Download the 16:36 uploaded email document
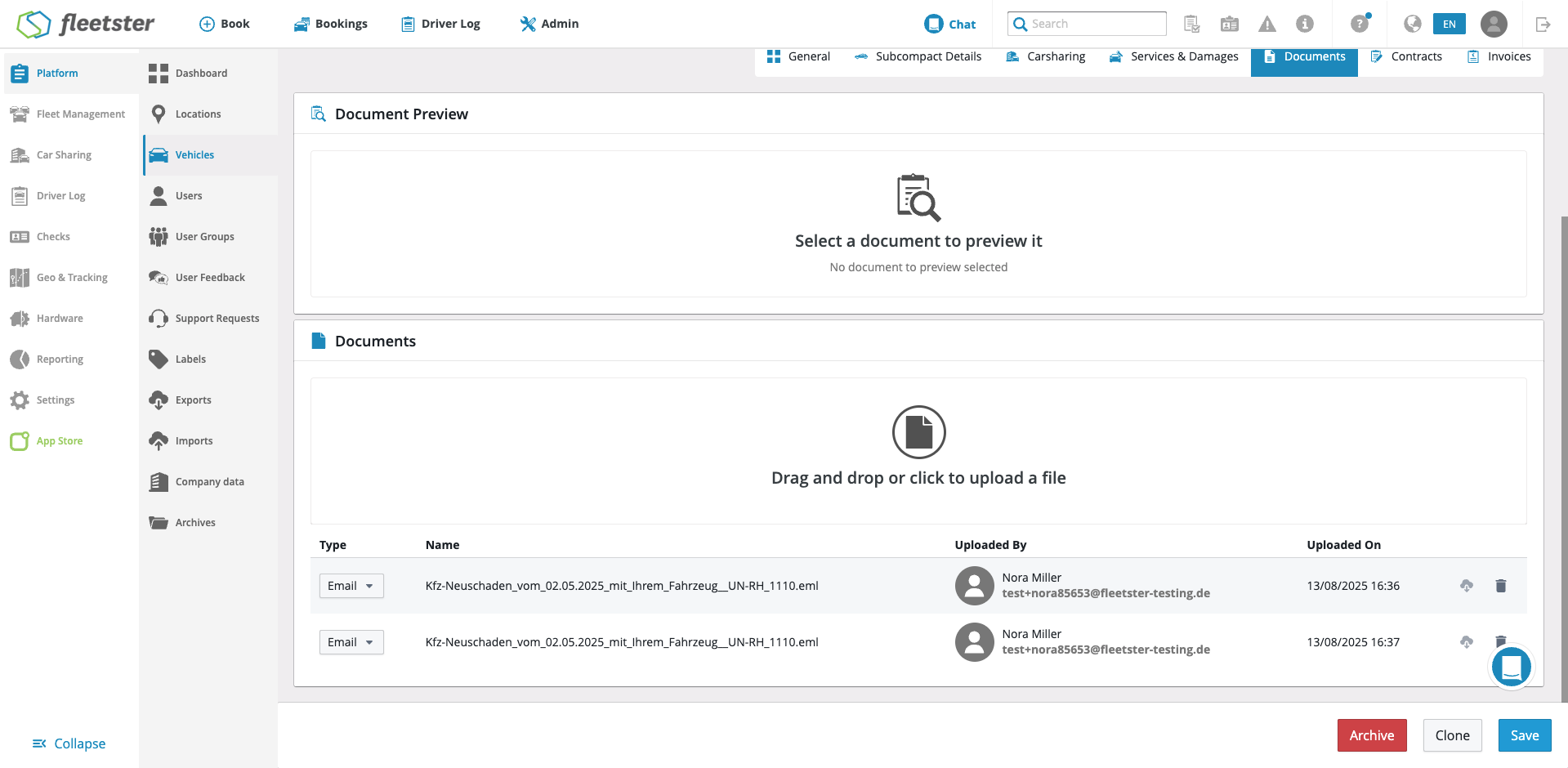Screen dimensions: 1568x768 (x=1467, y=586)
